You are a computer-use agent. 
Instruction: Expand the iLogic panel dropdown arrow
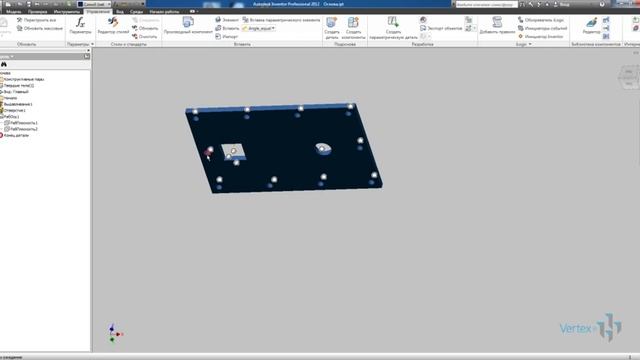(530, 44)
